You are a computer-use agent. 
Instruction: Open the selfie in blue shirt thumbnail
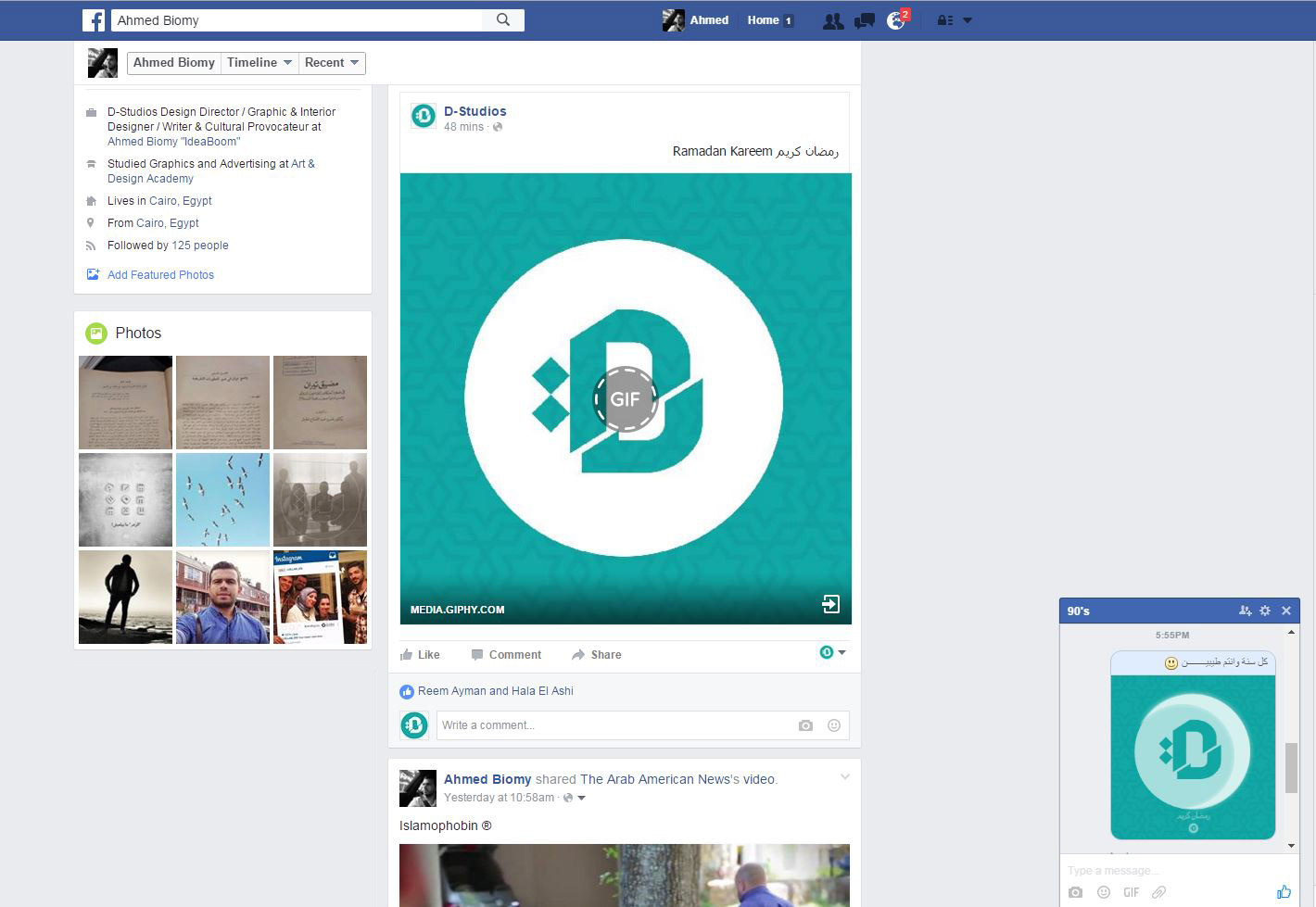[222, 597]
